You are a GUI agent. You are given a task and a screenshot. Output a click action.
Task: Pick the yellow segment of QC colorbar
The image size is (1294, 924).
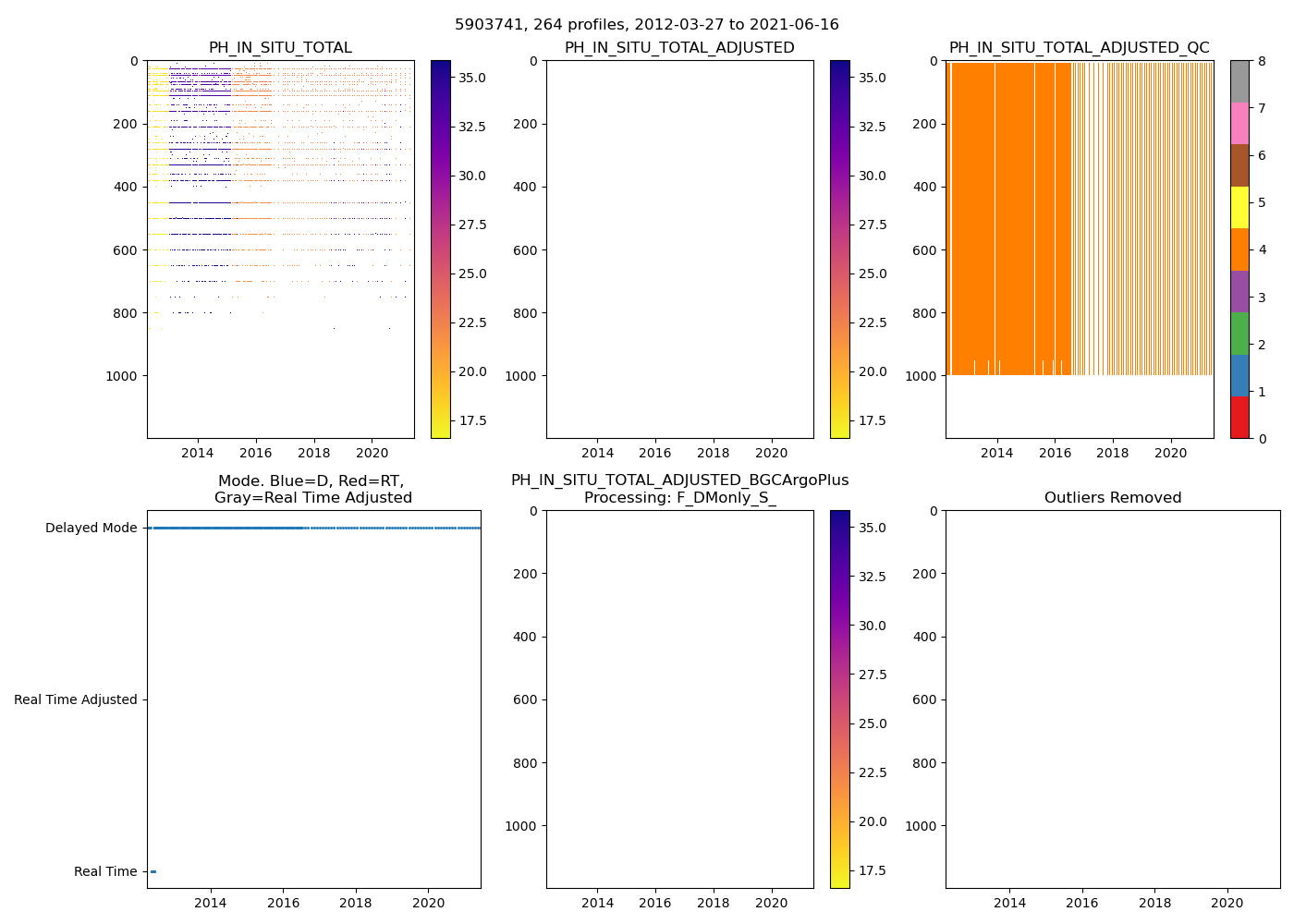click(x=1239, y=207)
